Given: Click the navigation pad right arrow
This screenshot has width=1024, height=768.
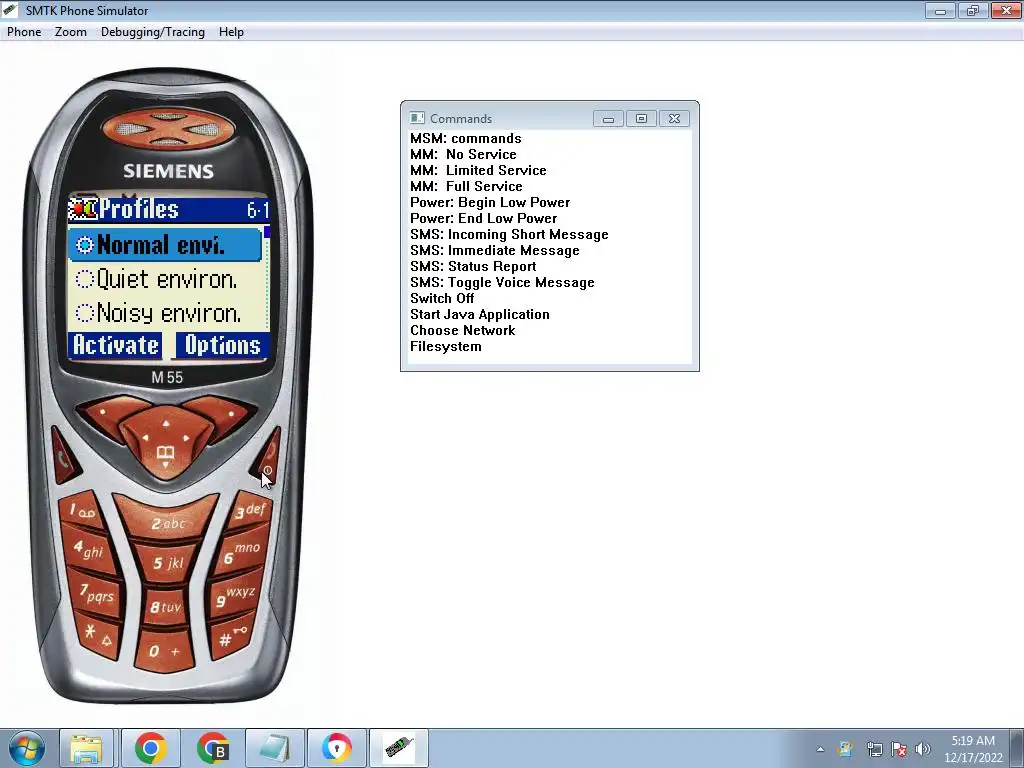Looking at the screenshot, I should pyautogui.click(x=186, y=438).
